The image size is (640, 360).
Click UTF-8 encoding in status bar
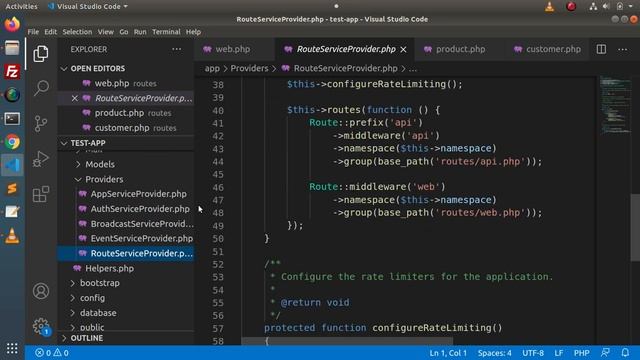(x=533, y=353)
